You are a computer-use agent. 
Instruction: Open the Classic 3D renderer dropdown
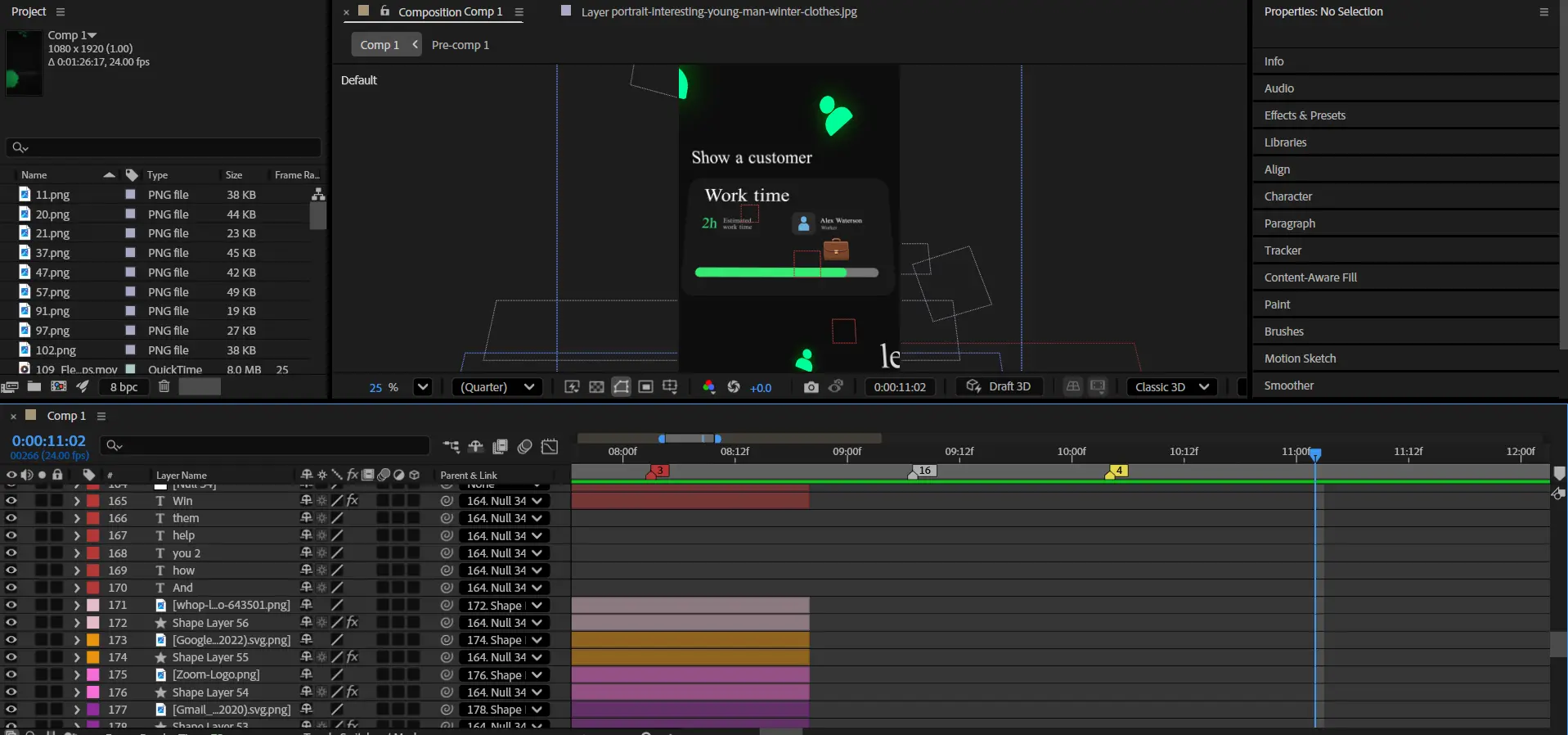coord(1171,387)
